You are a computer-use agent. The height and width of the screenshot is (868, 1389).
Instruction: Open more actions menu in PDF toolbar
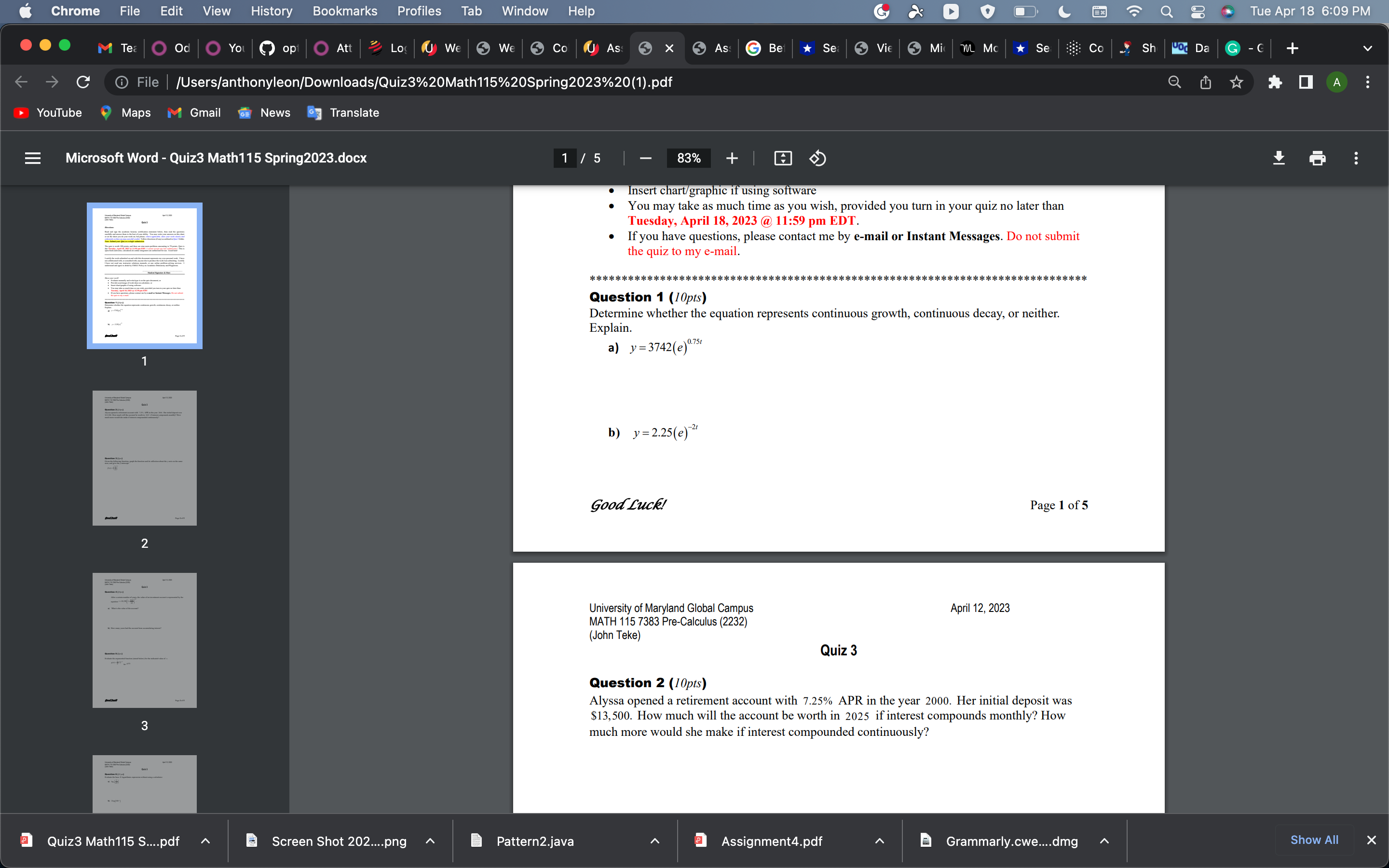(x=1356, y=158)
